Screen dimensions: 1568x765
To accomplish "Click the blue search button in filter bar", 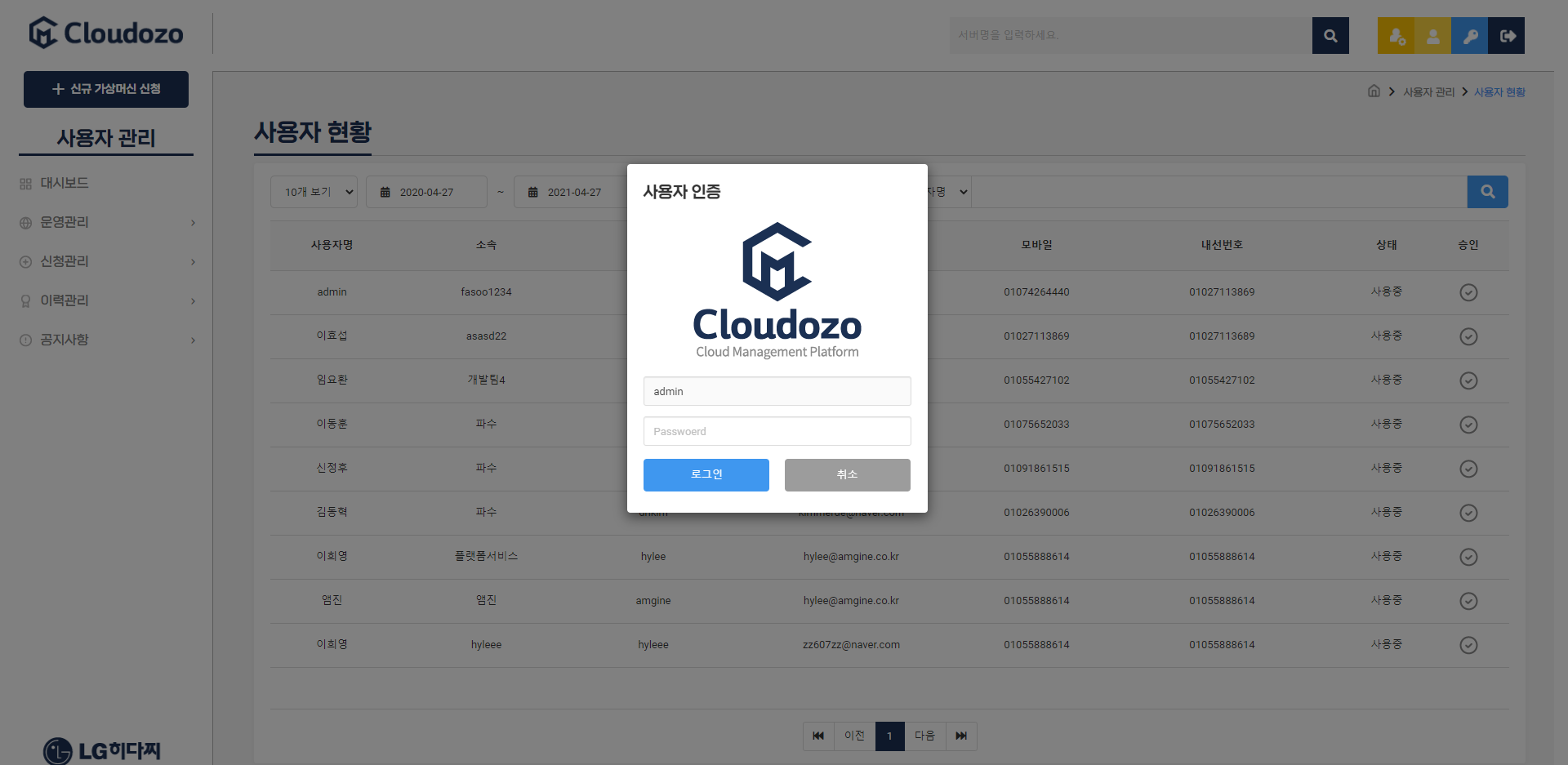I will (x=1487, y=192).
